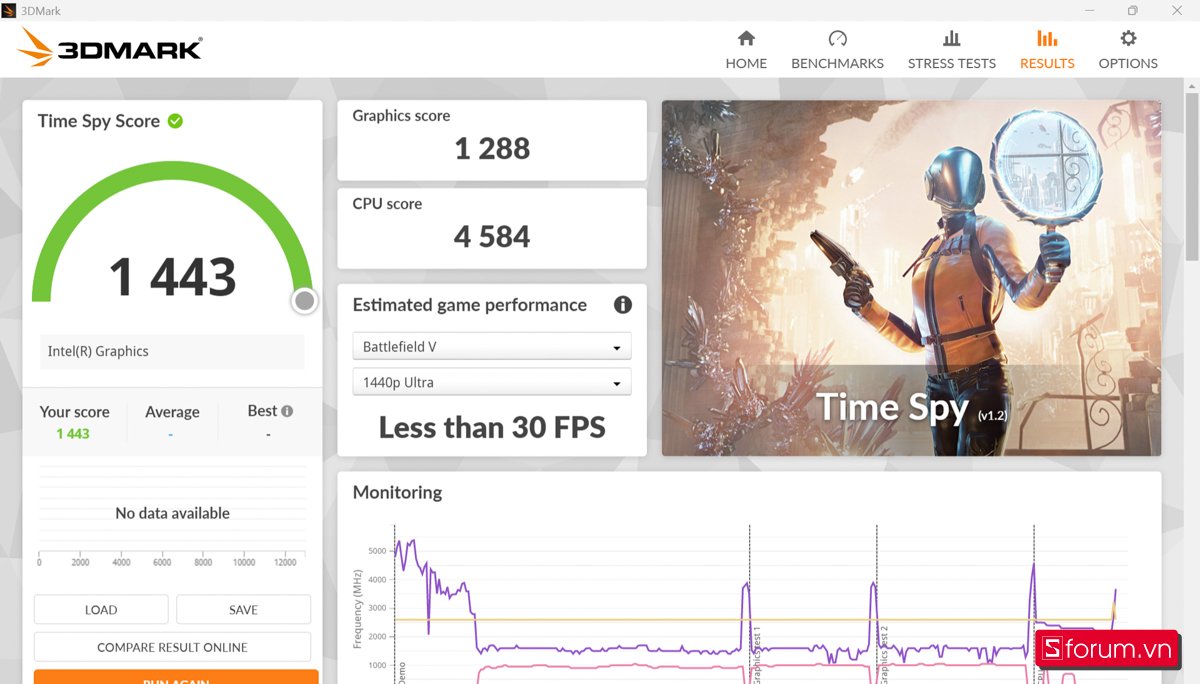Switch to the BENCHMARKS tab
1200x684 pixels.
tap(838, 50)
